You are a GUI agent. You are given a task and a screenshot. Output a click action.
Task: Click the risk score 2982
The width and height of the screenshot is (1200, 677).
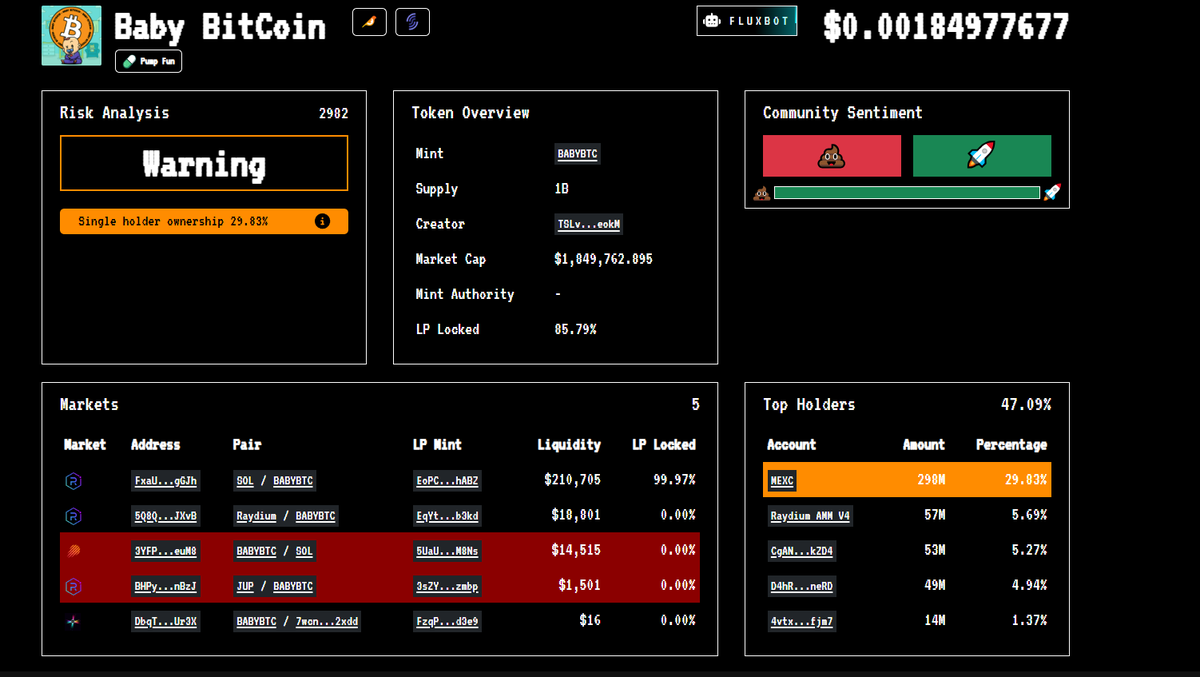pyautogui.click(x=333, y=113)
